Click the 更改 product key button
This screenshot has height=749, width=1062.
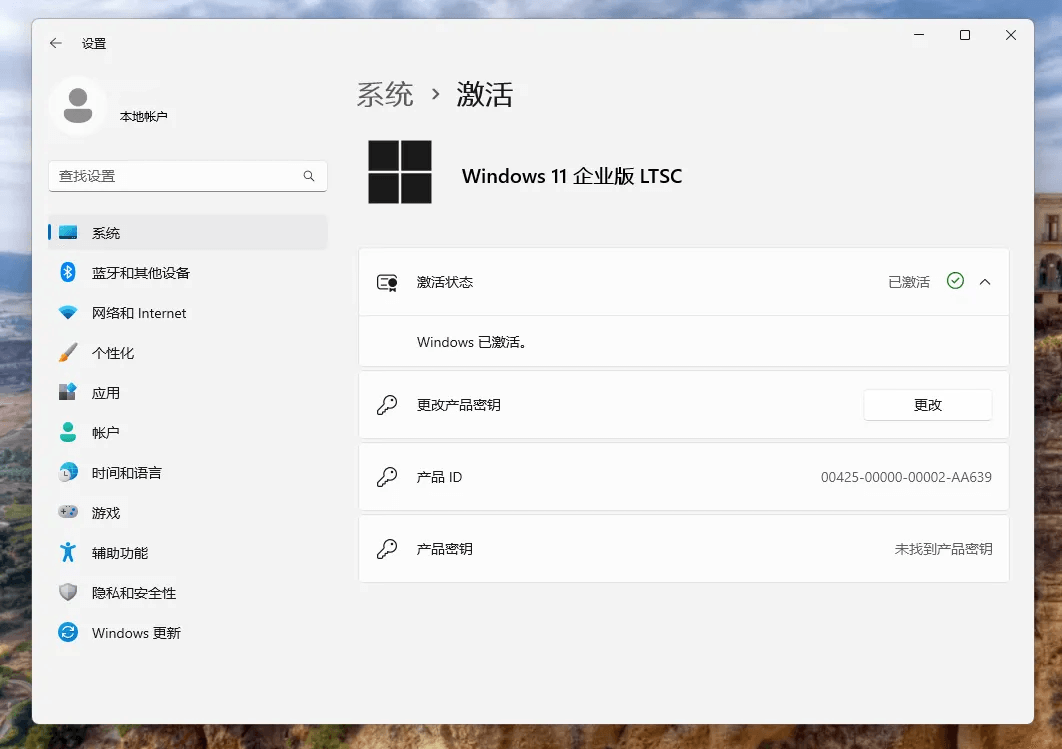coord(927,405)
